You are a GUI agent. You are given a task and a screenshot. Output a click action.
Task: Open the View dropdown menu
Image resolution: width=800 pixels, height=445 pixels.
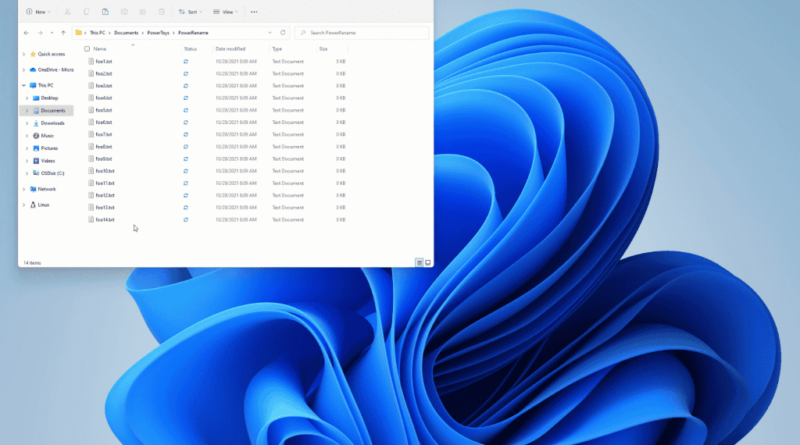226,12
